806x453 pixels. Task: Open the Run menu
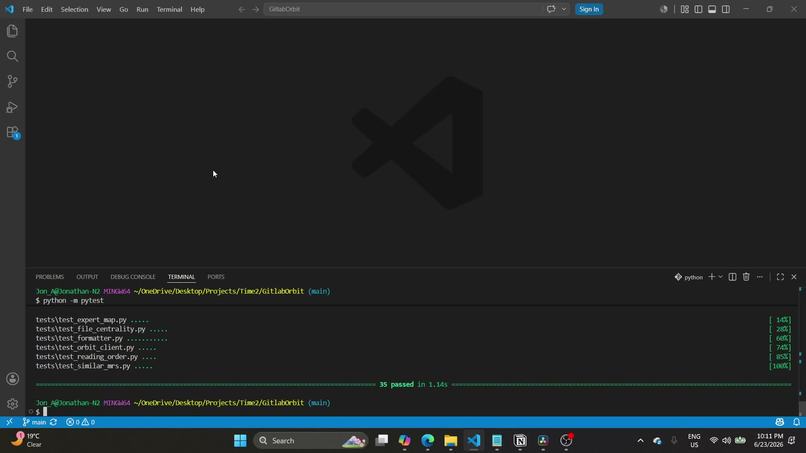click(142, 9)
